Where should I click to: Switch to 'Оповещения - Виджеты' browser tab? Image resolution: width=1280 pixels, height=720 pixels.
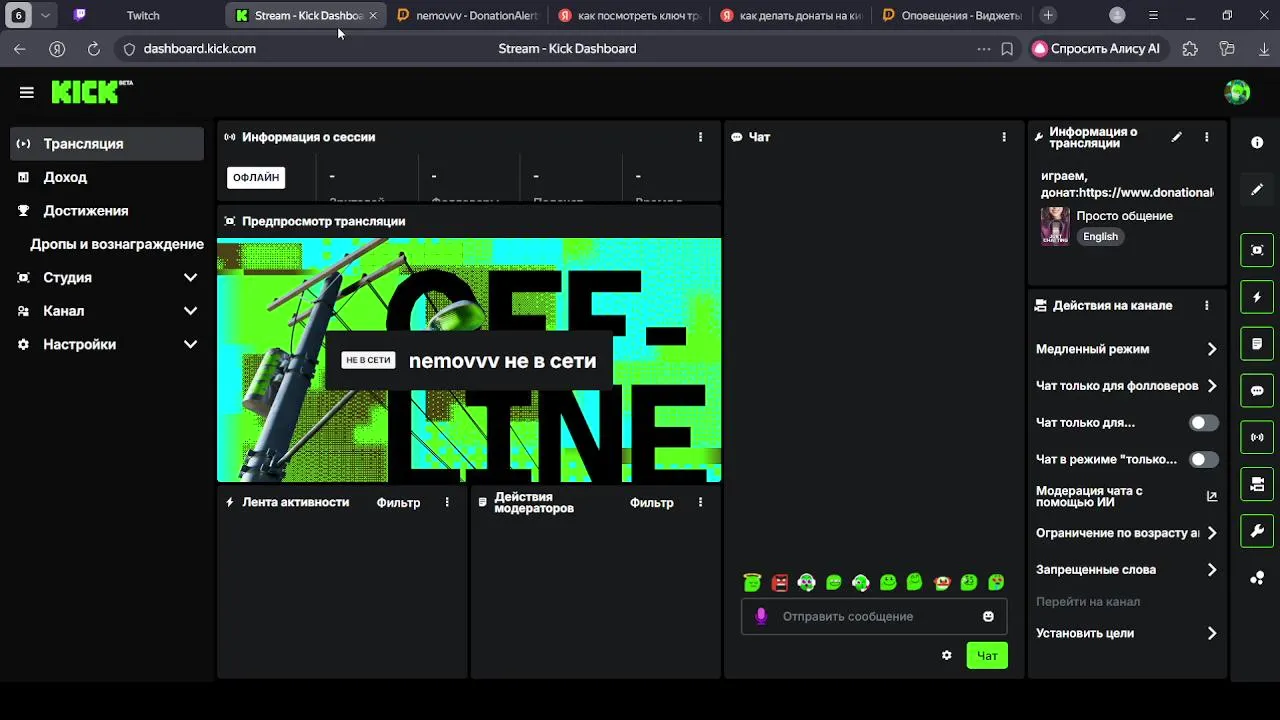(952, 15)
